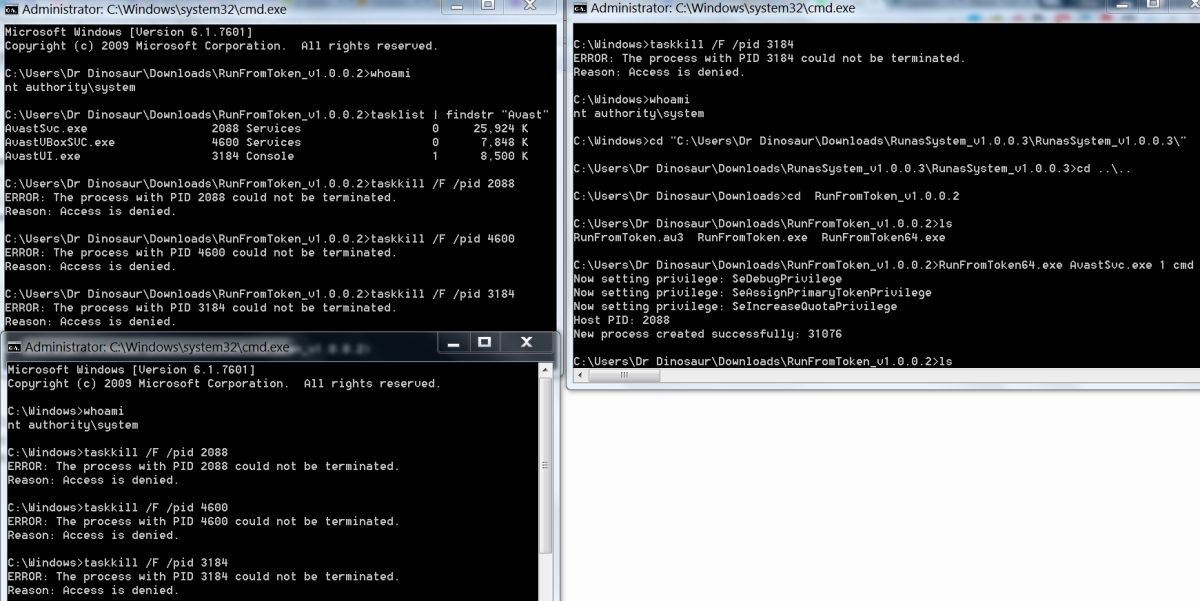The image size is (1200, 601).
Task: Click "taskkill /F /pid 2088" in the top-left window
Action: [x=443, y=184]
